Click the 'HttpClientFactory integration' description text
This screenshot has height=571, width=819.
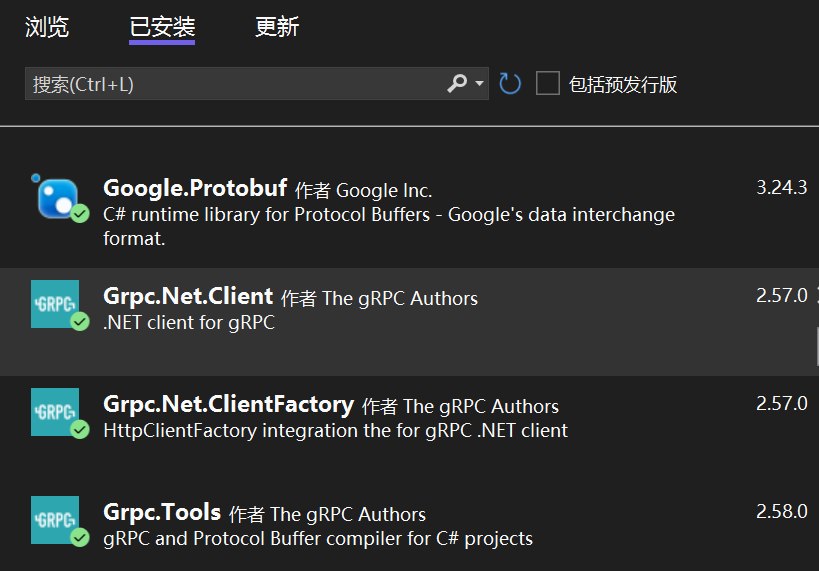pyautogui.click(x=335, y=431)
